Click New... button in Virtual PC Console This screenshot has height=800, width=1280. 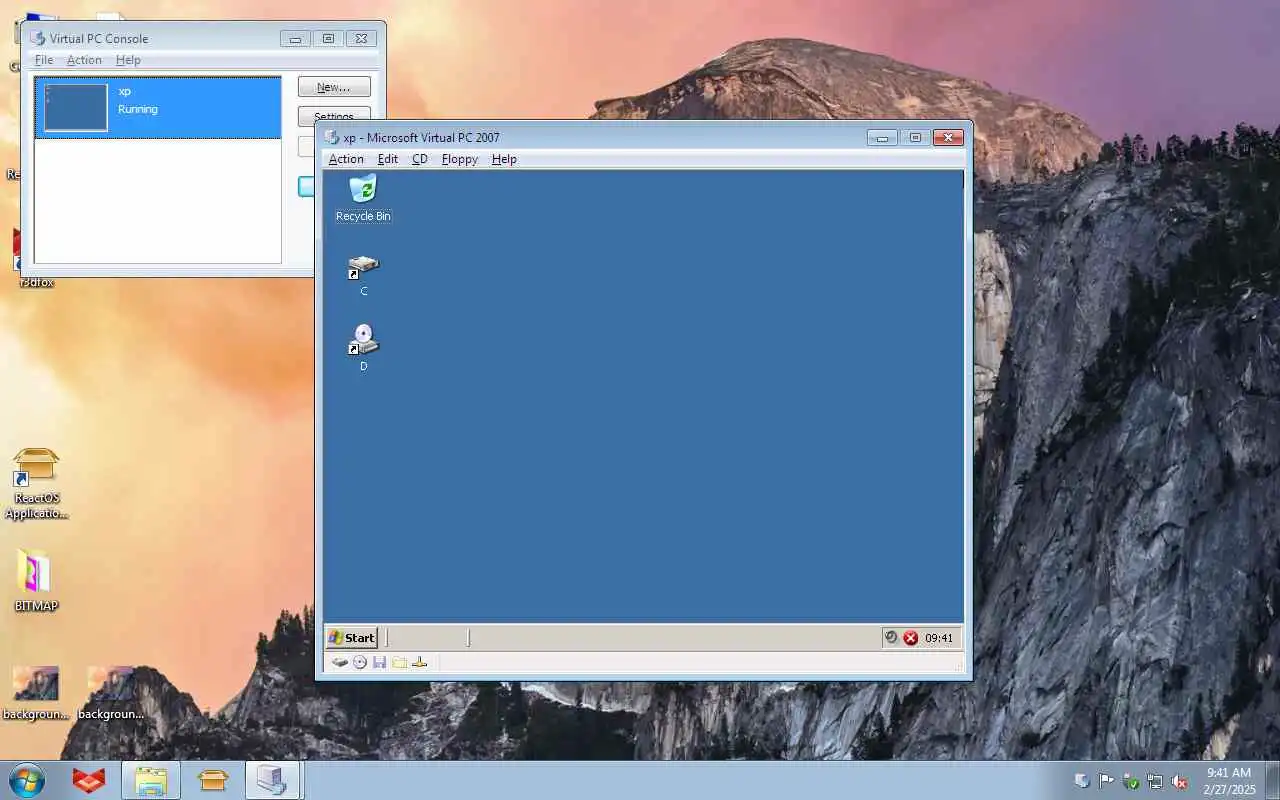pos(334,87)
